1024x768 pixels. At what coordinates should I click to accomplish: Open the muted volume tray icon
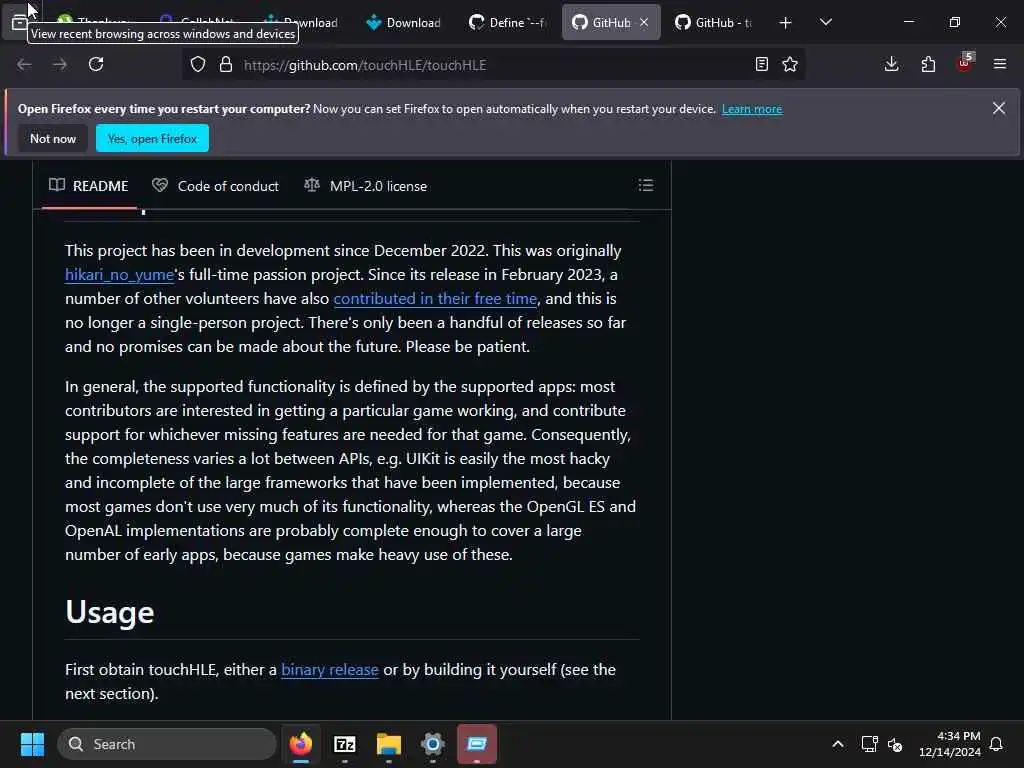(895, 744)
